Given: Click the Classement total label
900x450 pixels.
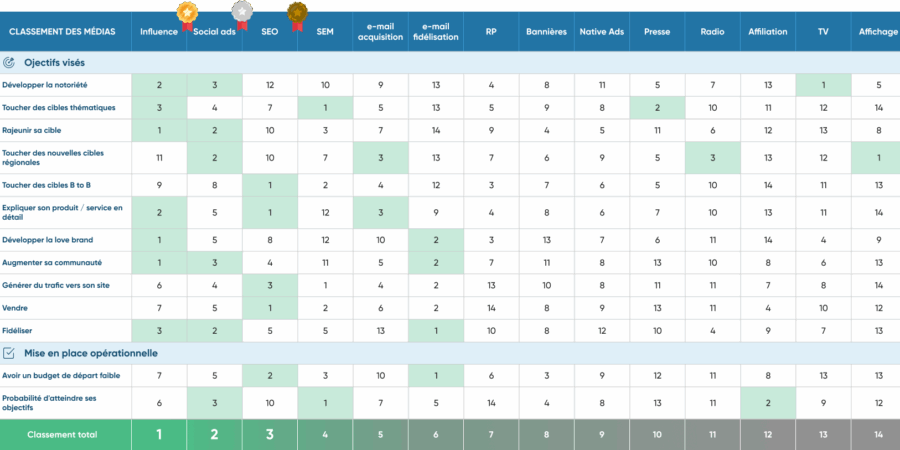Looking at the screenshot, I should (x=62, y=435).
